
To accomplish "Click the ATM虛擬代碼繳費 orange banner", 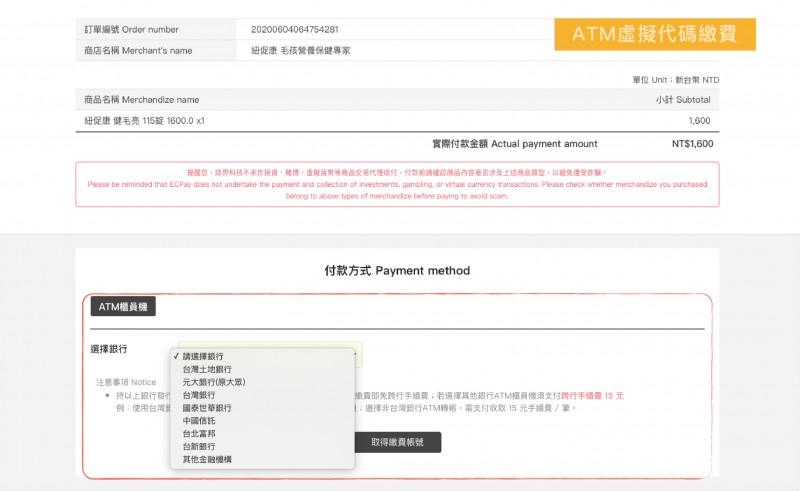I will [655, 34].
